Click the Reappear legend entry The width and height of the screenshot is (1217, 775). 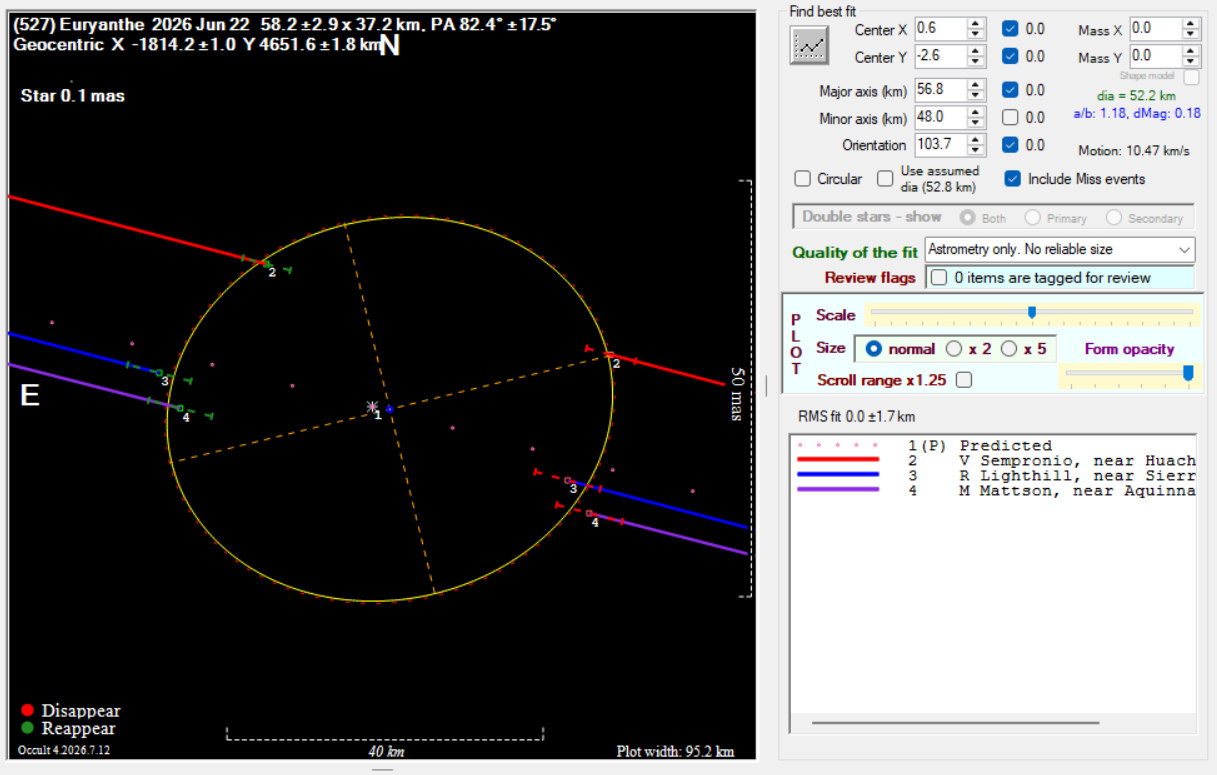tap(68, 729)
